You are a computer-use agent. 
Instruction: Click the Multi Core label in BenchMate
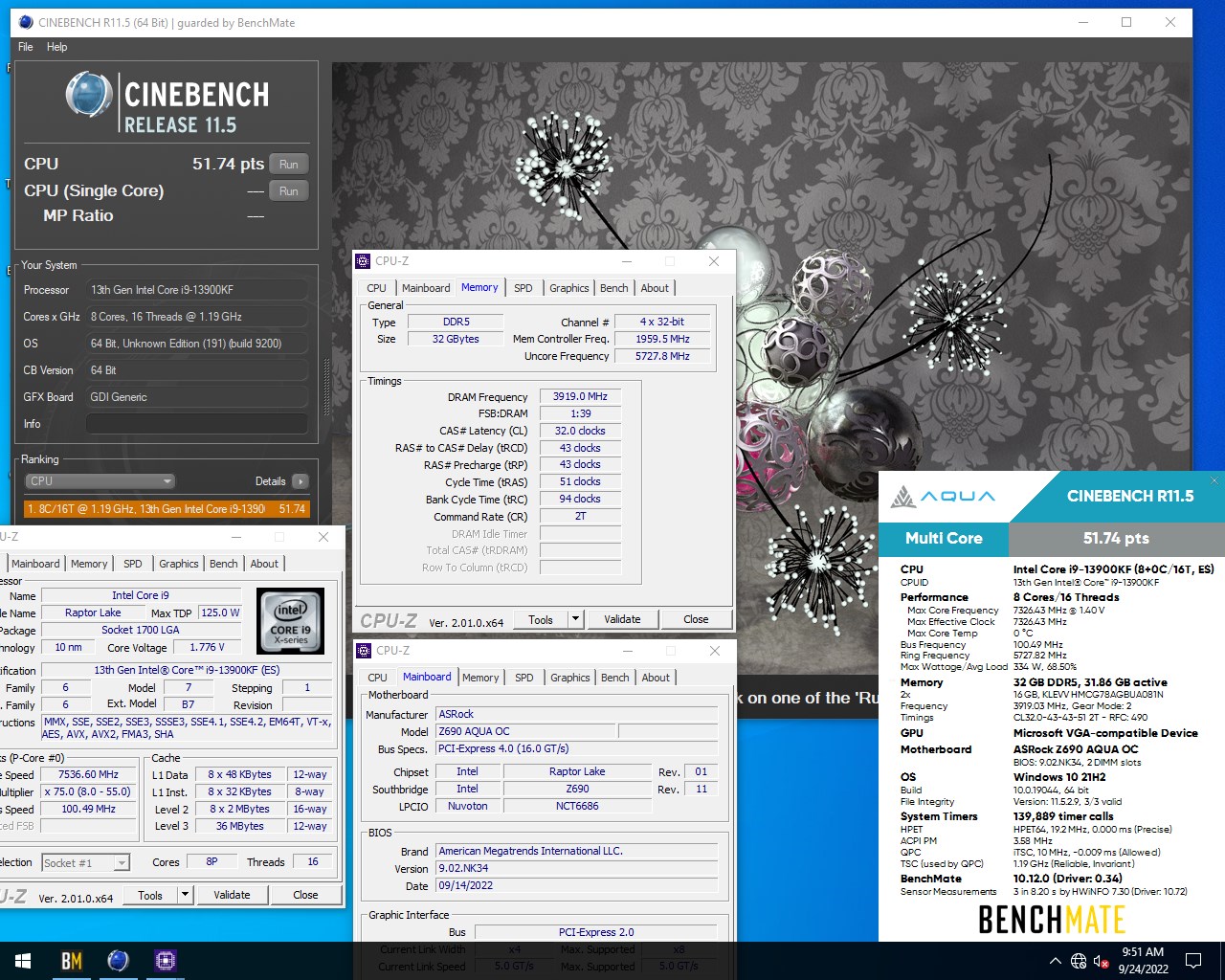pos(944,538)
